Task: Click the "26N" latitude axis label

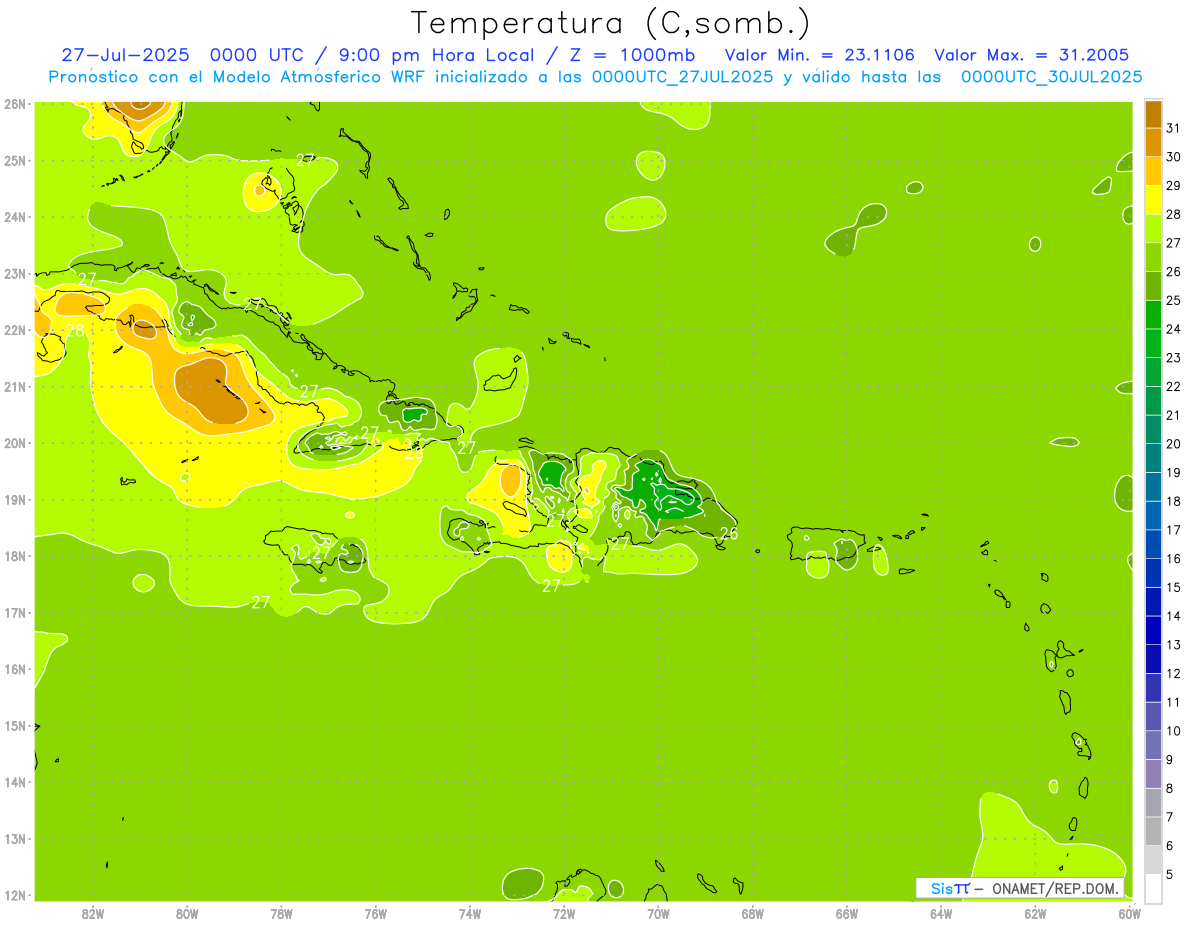Action: click(15, 104)
